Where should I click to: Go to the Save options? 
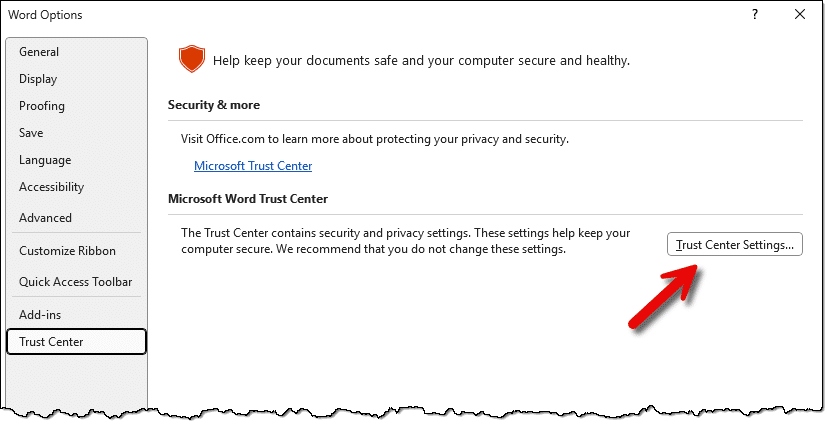click(x=31, y=133)
